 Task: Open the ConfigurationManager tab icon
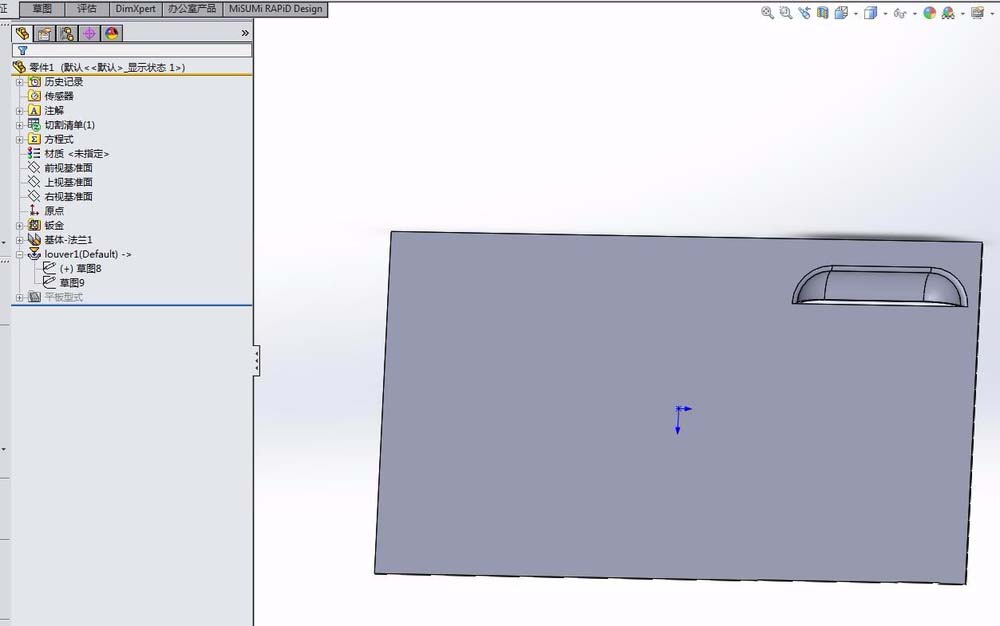pos(66,33)
